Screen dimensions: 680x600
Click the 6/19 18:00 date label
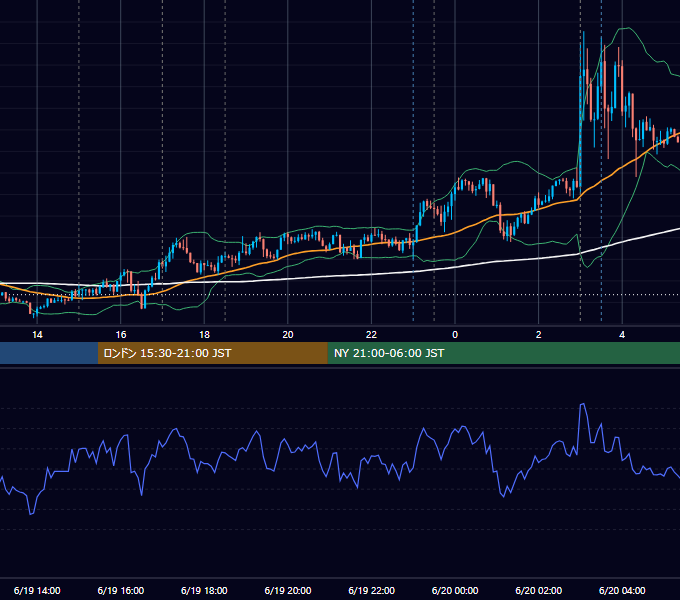pos(204,590)
